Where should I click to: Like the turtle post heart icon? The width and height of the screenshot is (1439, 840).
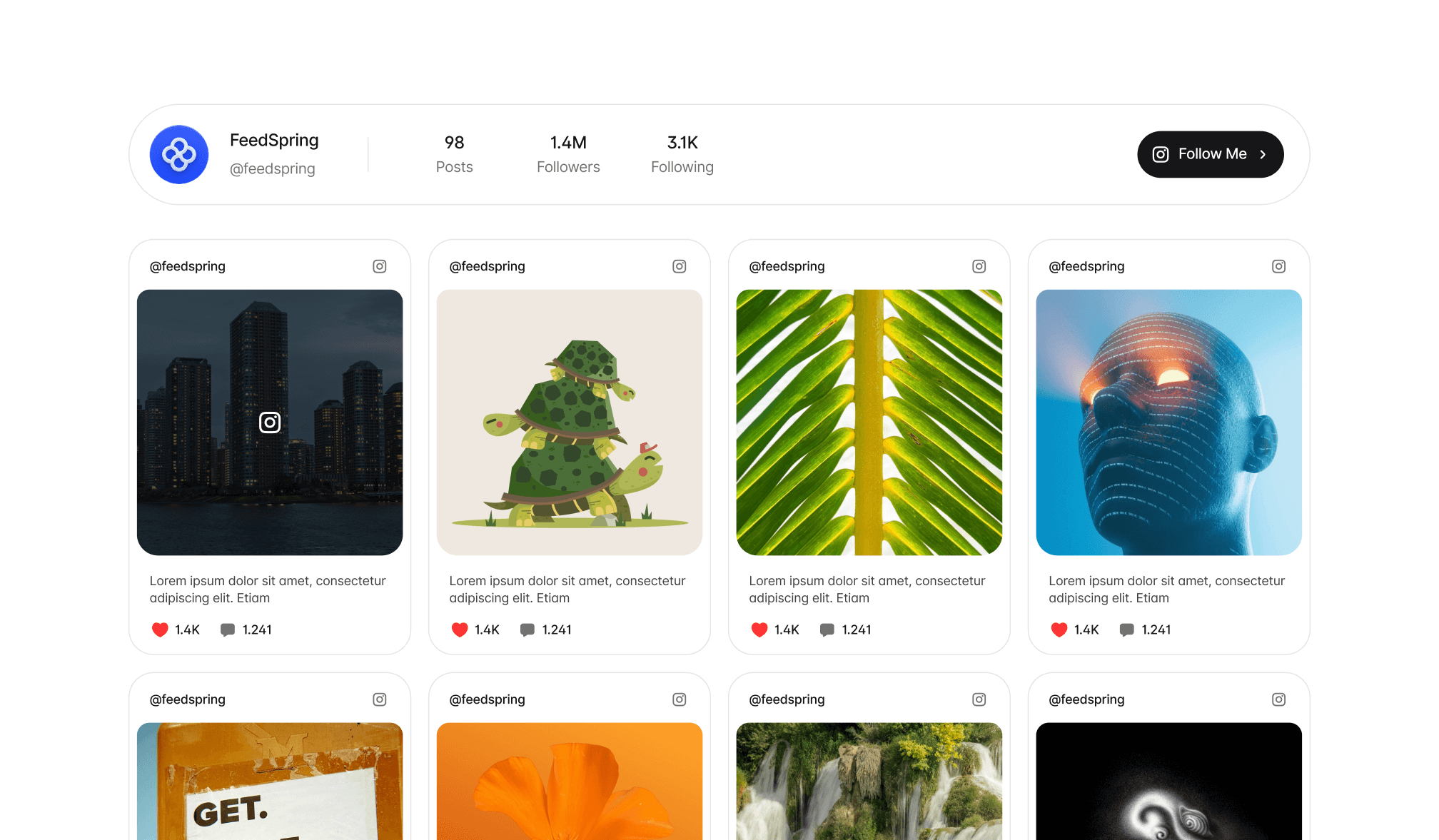pyautogui.click(x=460, y=629)
